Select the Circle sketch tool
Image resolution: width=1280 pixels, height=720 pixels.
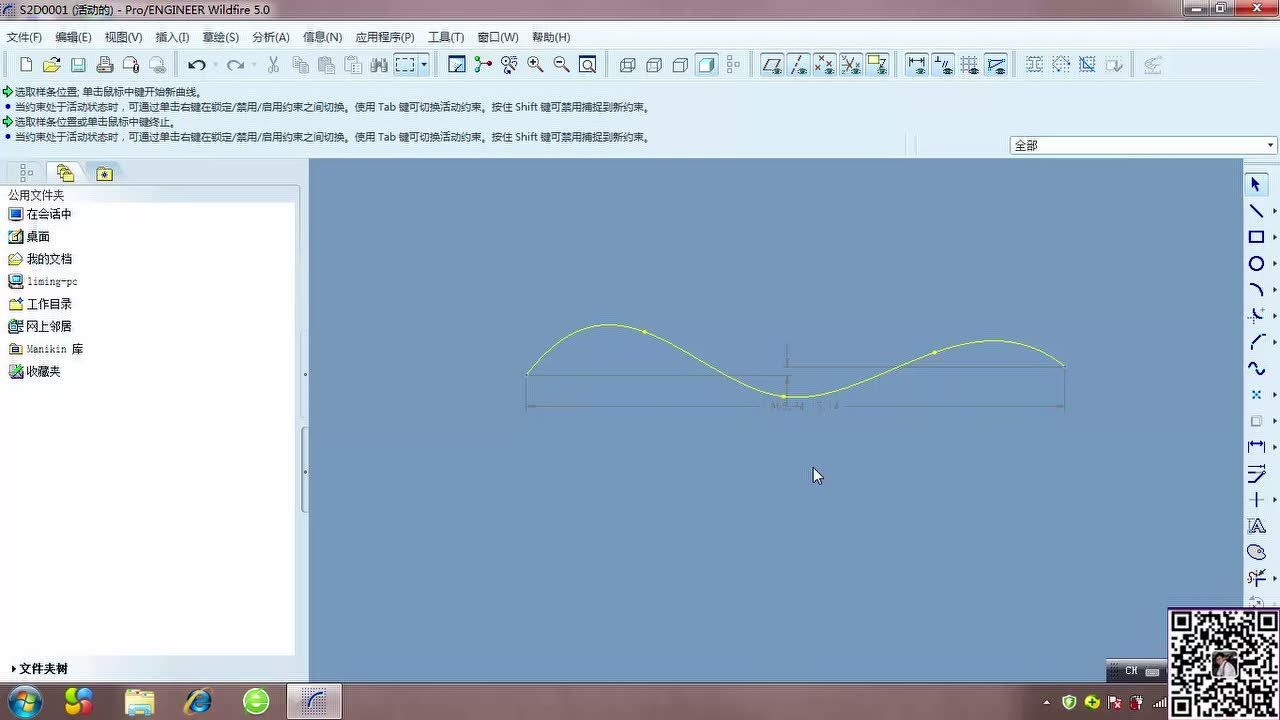1256,264
